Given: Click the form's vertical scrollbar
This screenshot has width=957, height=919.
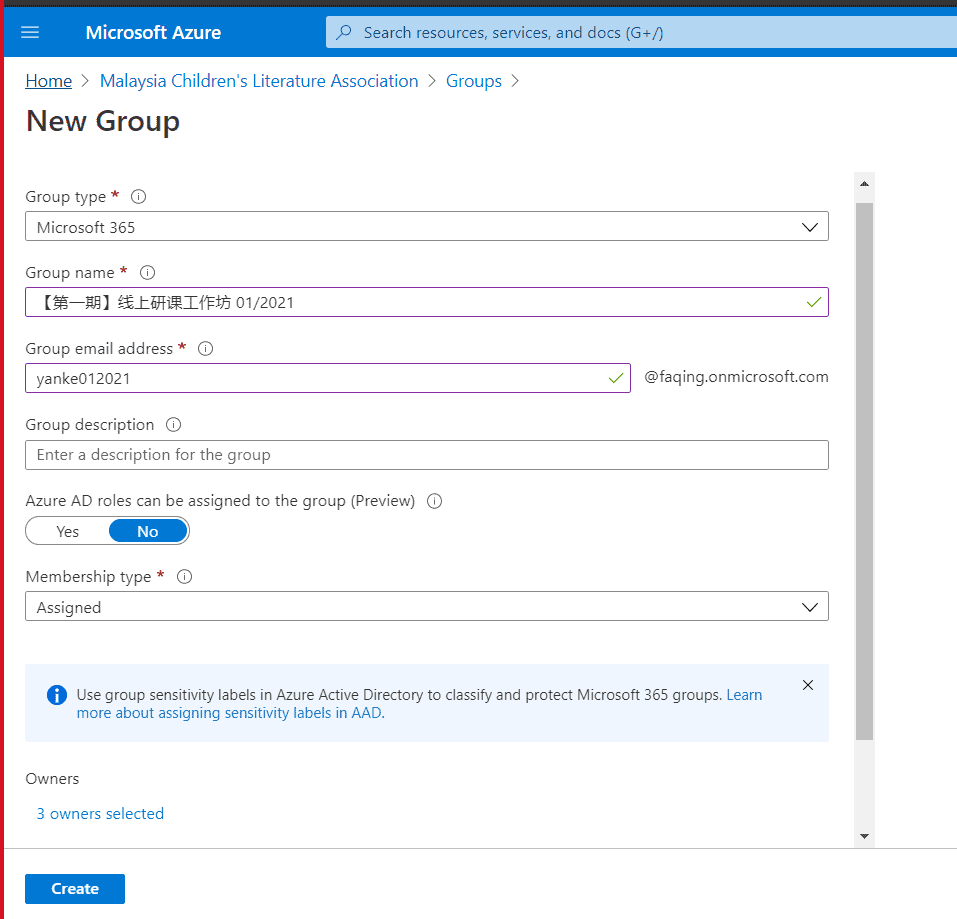Looking at the screenshot, I should click(864, 470).
